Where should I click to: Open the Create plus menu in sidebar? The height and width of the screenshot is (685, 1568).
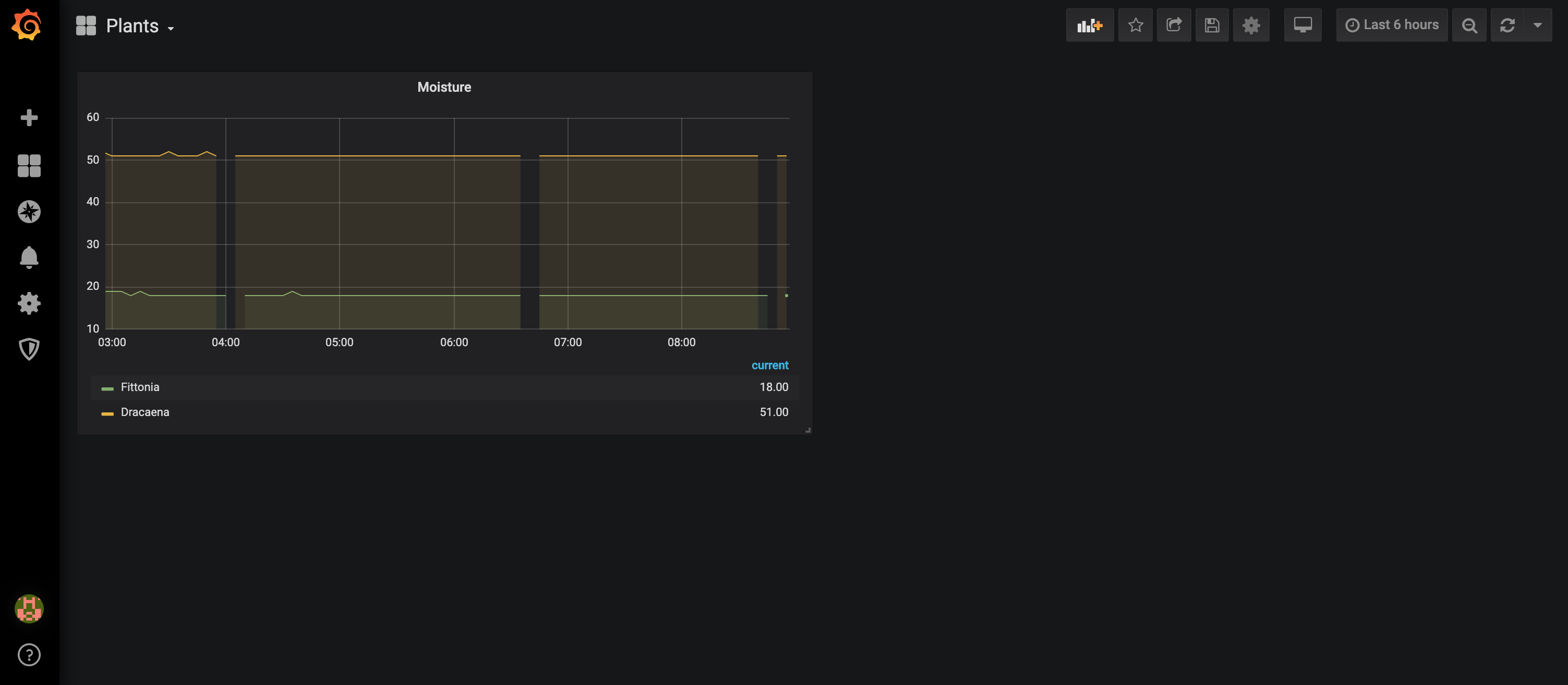pyautogui.click(x=29, y=117)
